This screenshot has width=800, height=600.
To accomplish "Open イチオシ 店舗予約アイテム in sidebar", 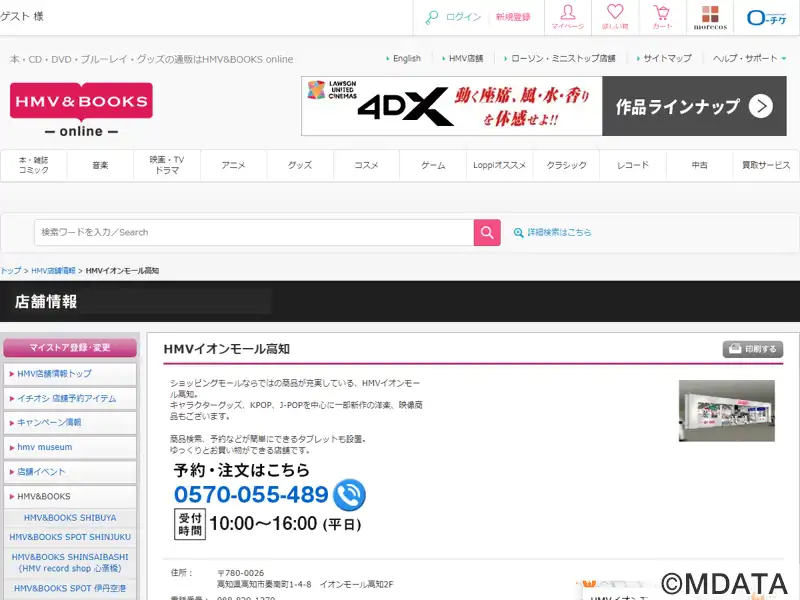I will point(70,398).
